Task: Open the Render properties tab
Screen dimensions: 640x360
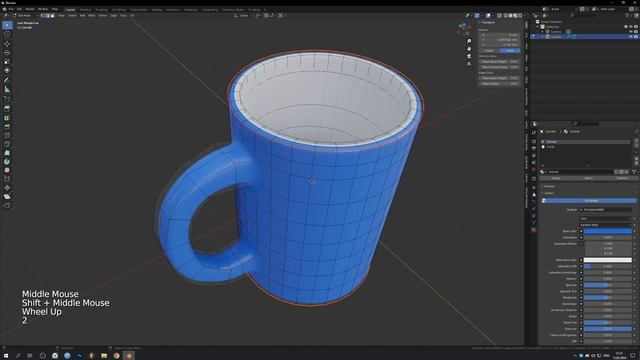Action: tap(534, 141)
